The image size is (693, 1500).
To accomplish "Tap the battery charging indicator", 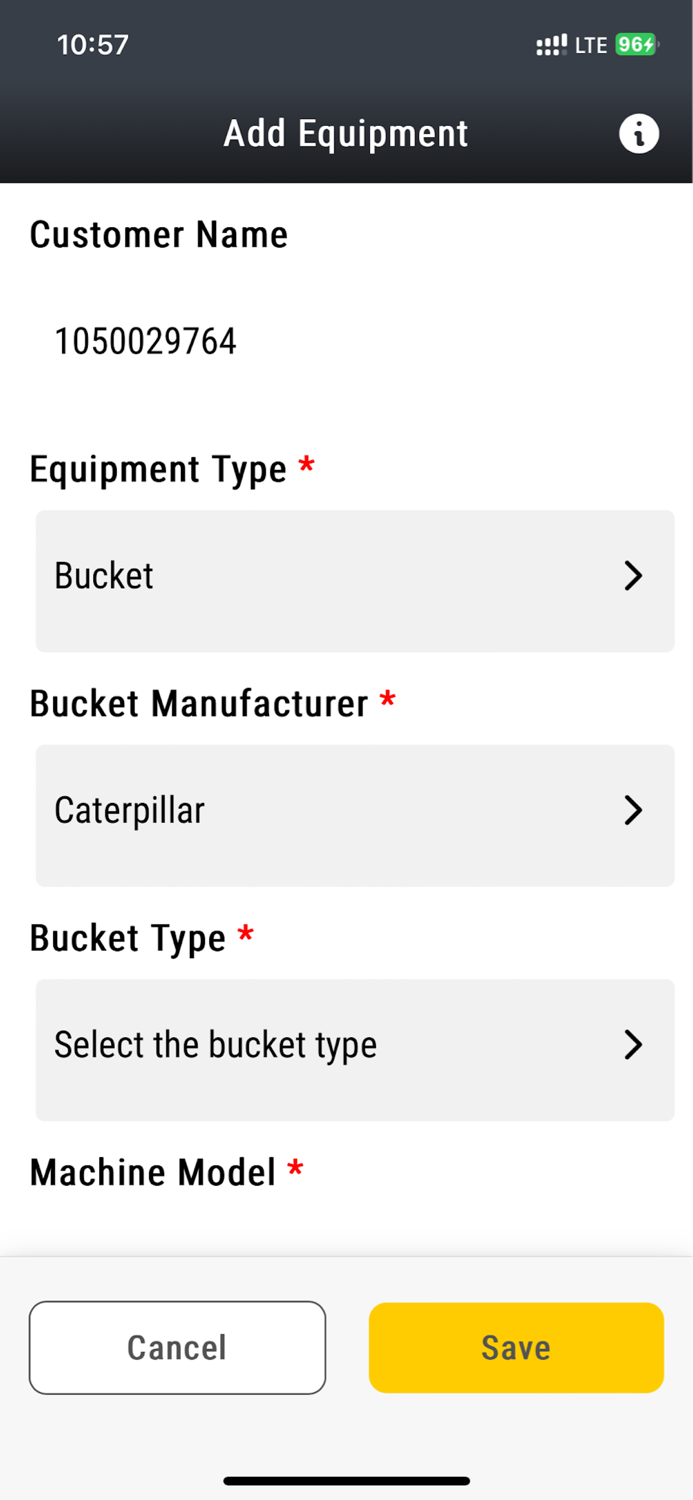I will [x=637, y=44].
